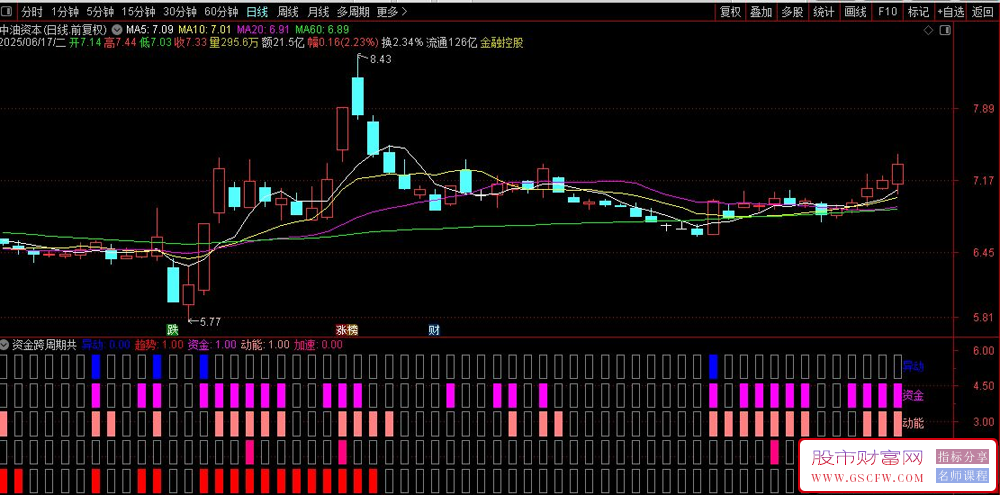Screen dimensions: 1000x495
Task: Click the 5.77 low price label
Action: click(x=209, y=322)
